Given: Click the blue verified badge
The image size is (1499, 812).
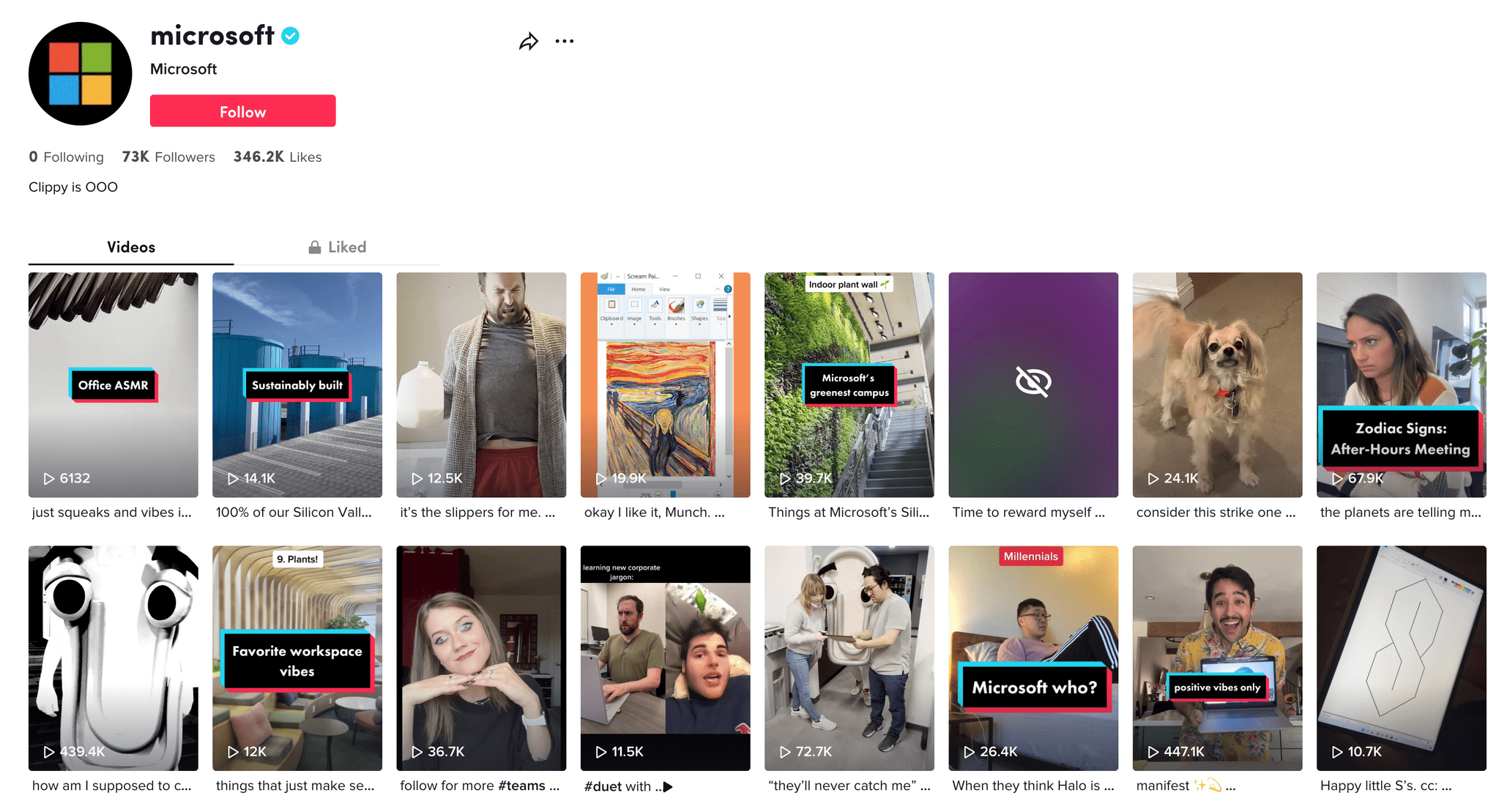Looking at the screenshot, I should click(291, 36).
